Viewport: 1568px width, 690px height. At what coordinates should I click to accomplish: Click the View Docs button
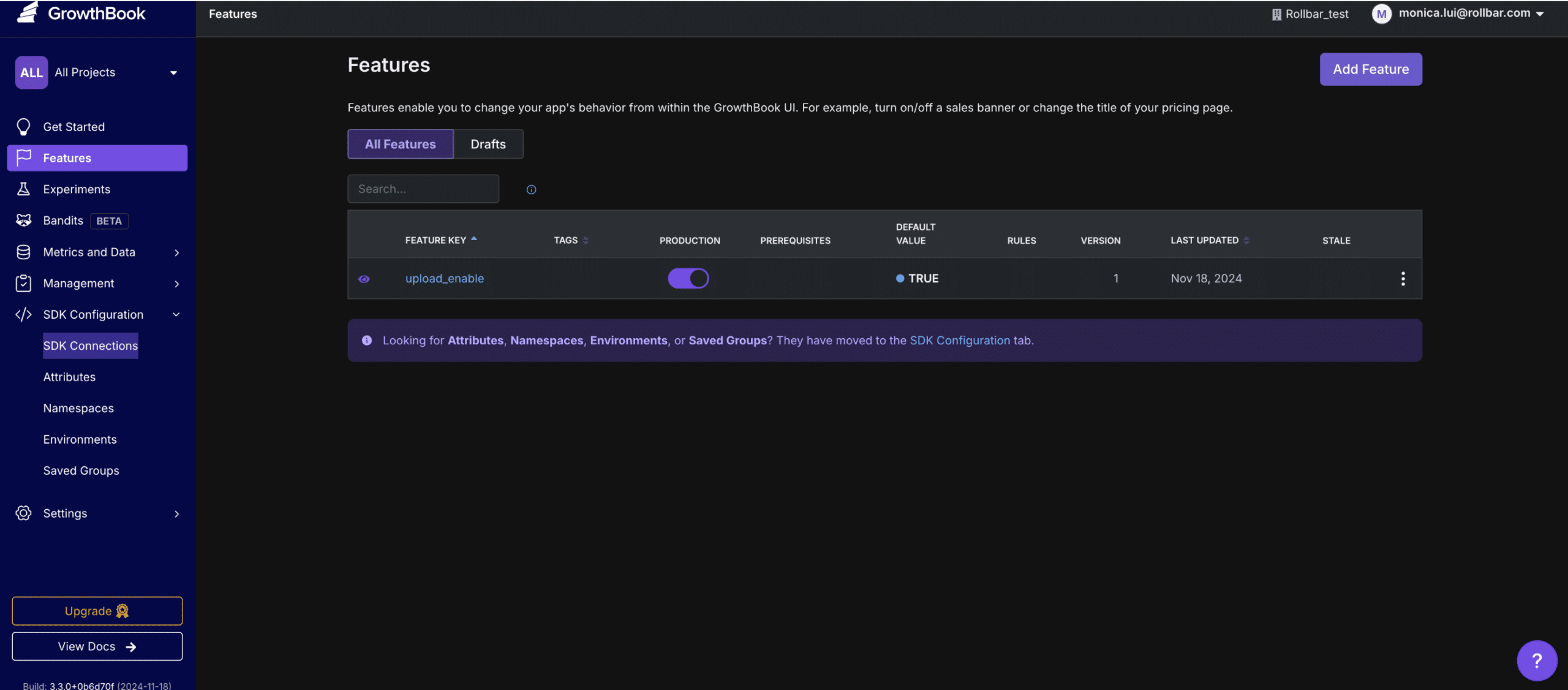coord(97,646)
